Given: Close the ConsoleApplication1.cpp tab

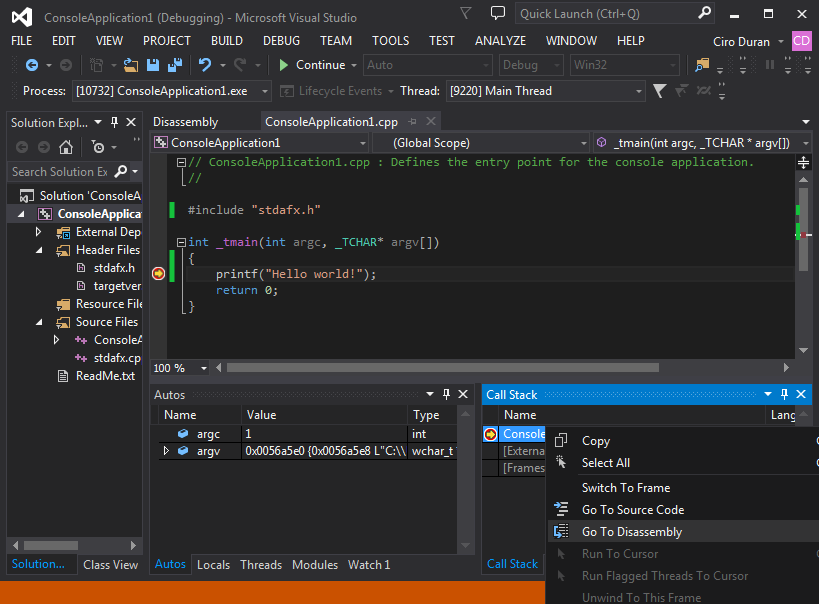Looking at the screenshot, I should 431,121.
